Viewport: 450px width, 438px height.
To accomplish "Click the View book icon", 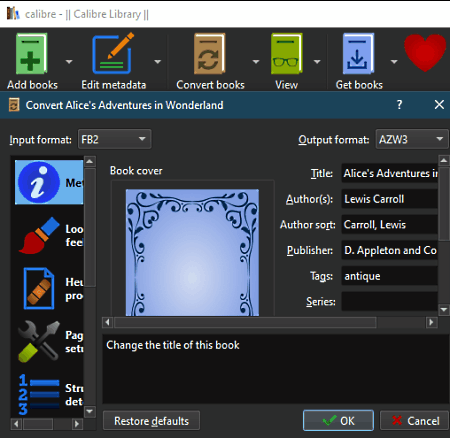I will (287, 54).
